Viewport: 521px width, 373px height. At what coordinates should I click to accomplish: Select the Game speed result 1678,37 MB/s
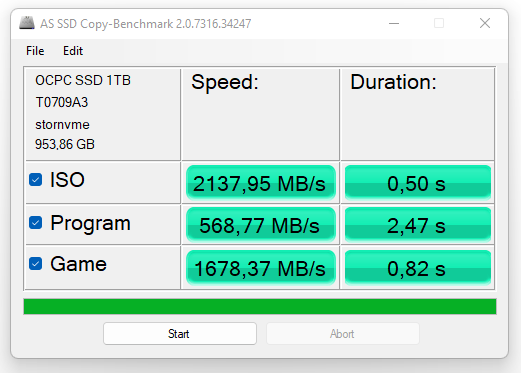[261, 268]
